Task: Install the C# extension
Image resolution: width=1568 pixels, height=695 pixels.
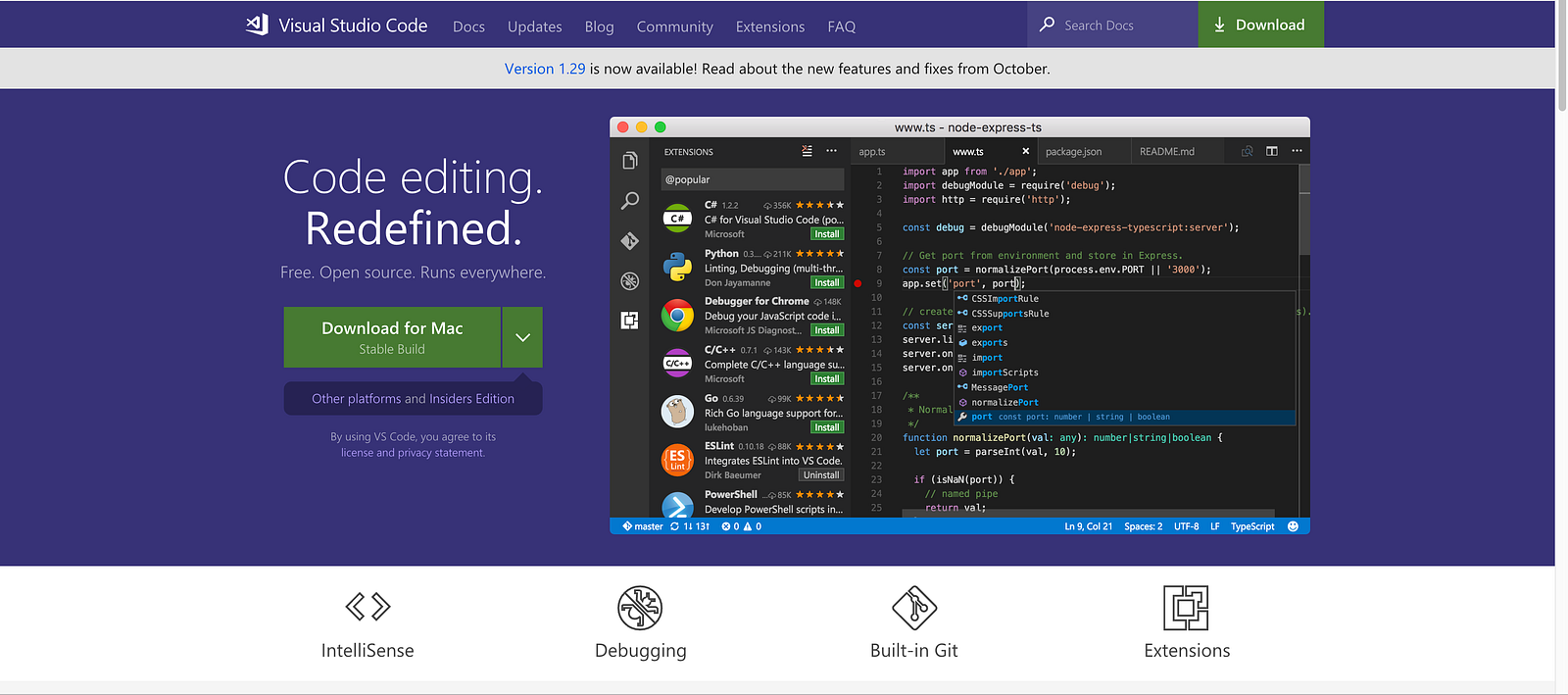Action: (x=827, y=234)
